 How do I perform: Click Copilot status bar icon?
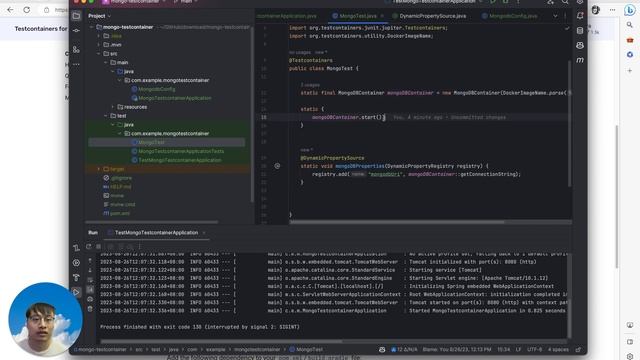[x=382, y=349]
